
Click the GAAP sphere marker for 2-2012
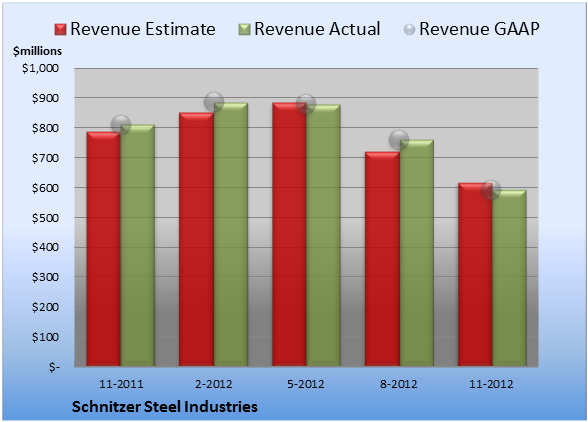[214, 102]
